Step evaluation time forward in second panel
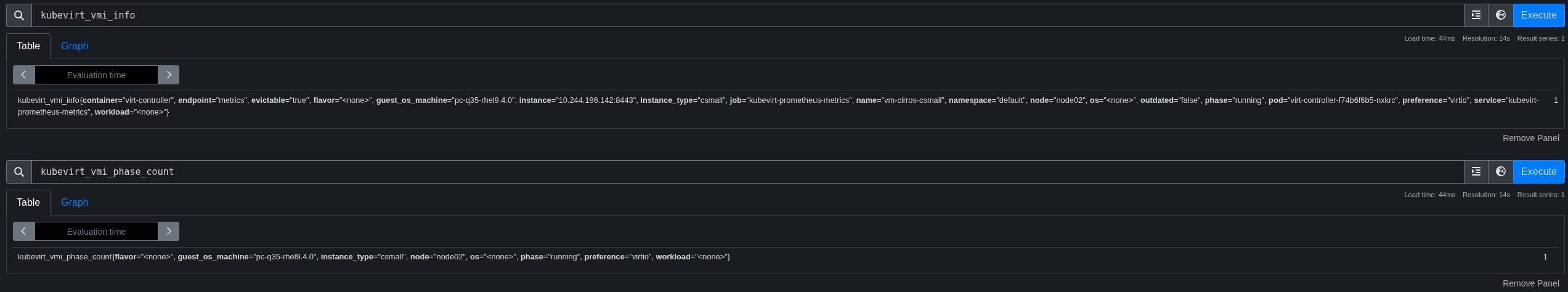 [x=169, y=232]
